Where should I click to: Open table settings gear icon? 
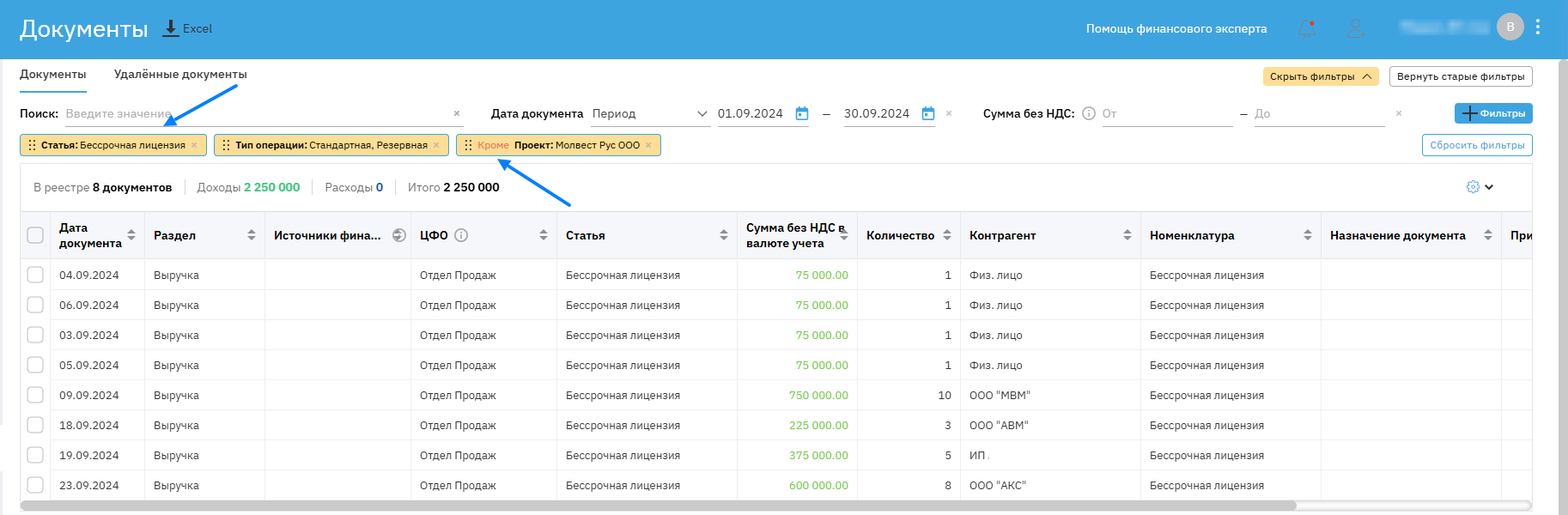(x=1474, y=187)
